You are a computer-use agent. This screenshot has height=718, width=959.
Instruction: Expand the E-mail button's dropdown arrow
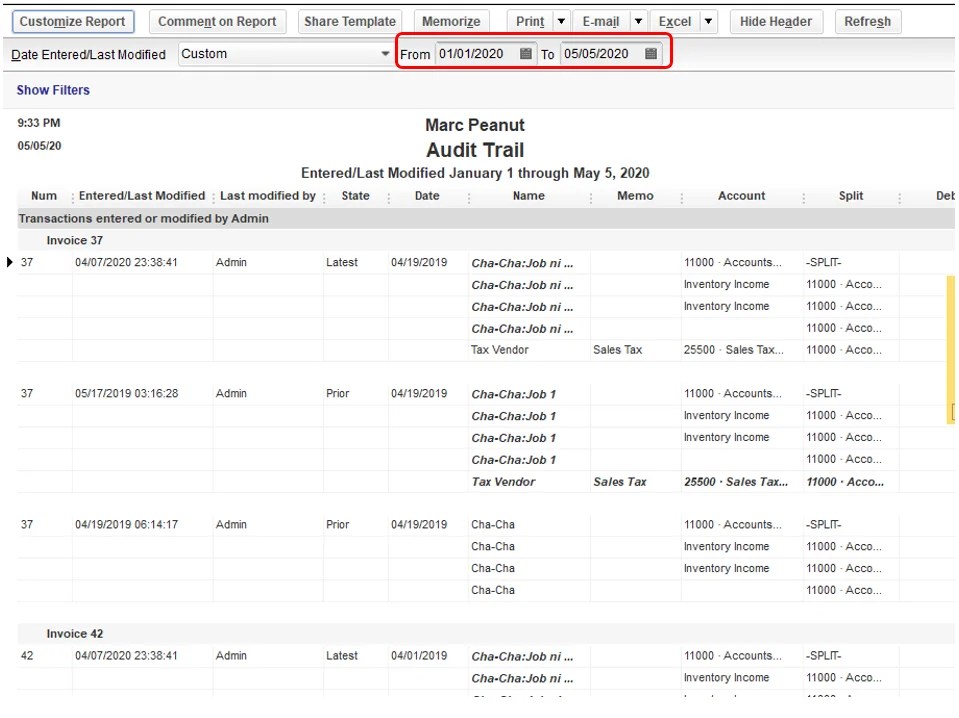click(x=637, y=20)
